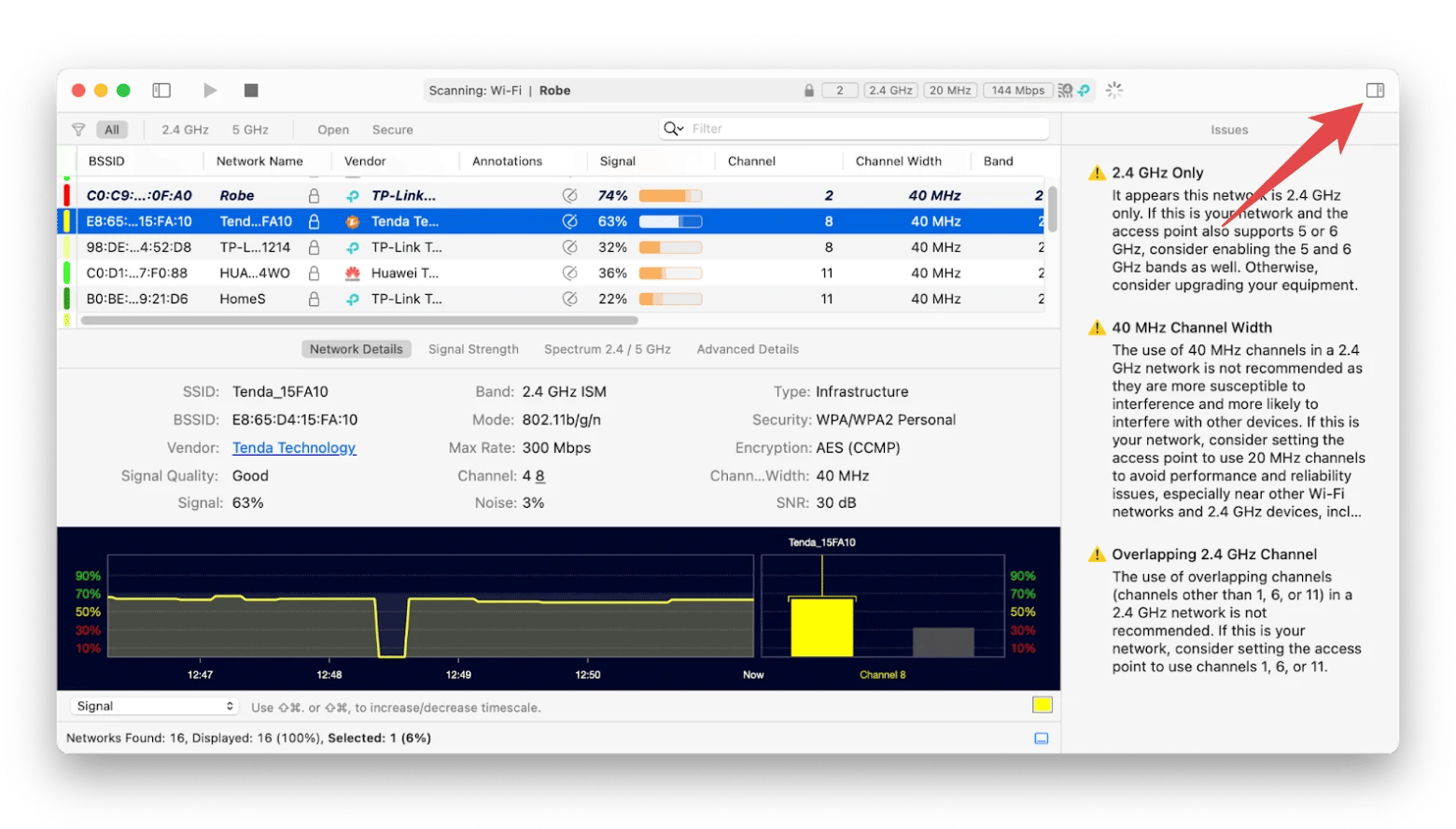Click the Issues panel header

(x=1229, y=130)
